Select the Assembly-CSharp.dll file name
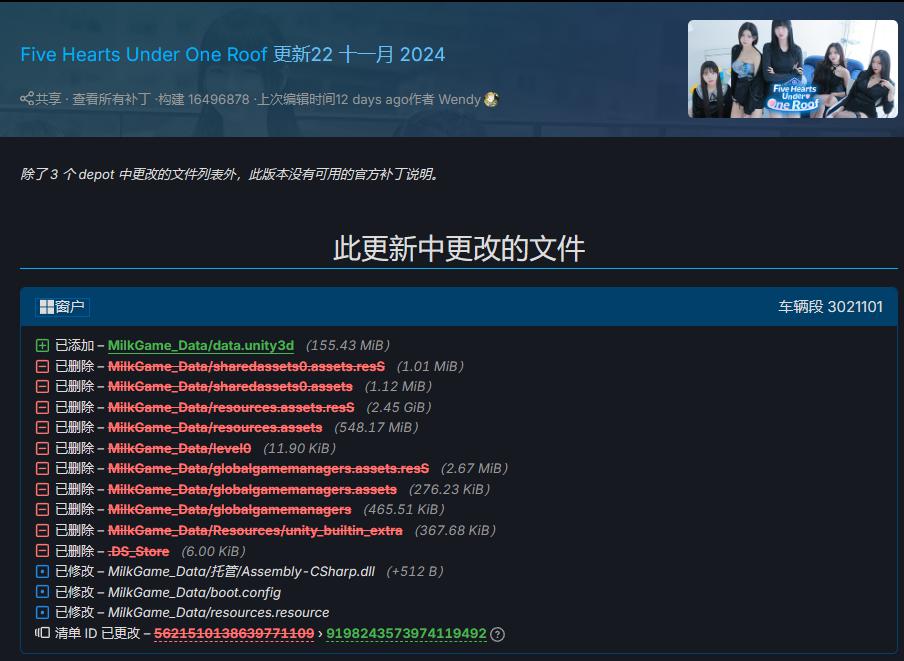 point(242,571)
